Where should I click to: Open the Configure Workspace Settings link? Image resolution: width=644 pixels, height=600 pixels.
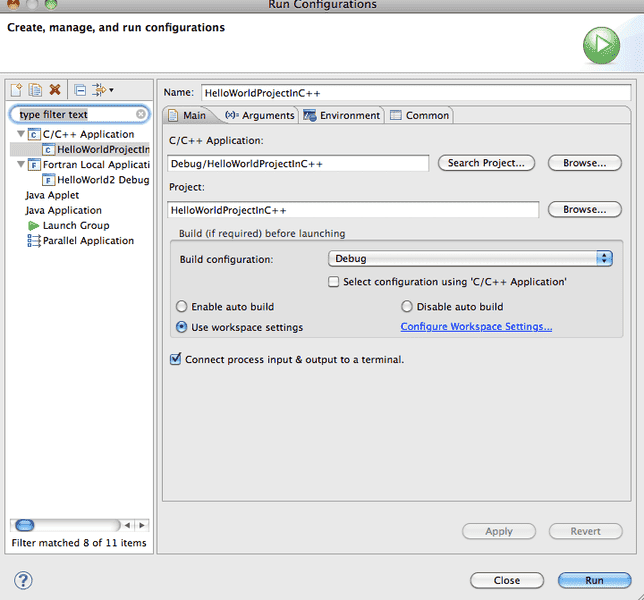tap(476, 327)
